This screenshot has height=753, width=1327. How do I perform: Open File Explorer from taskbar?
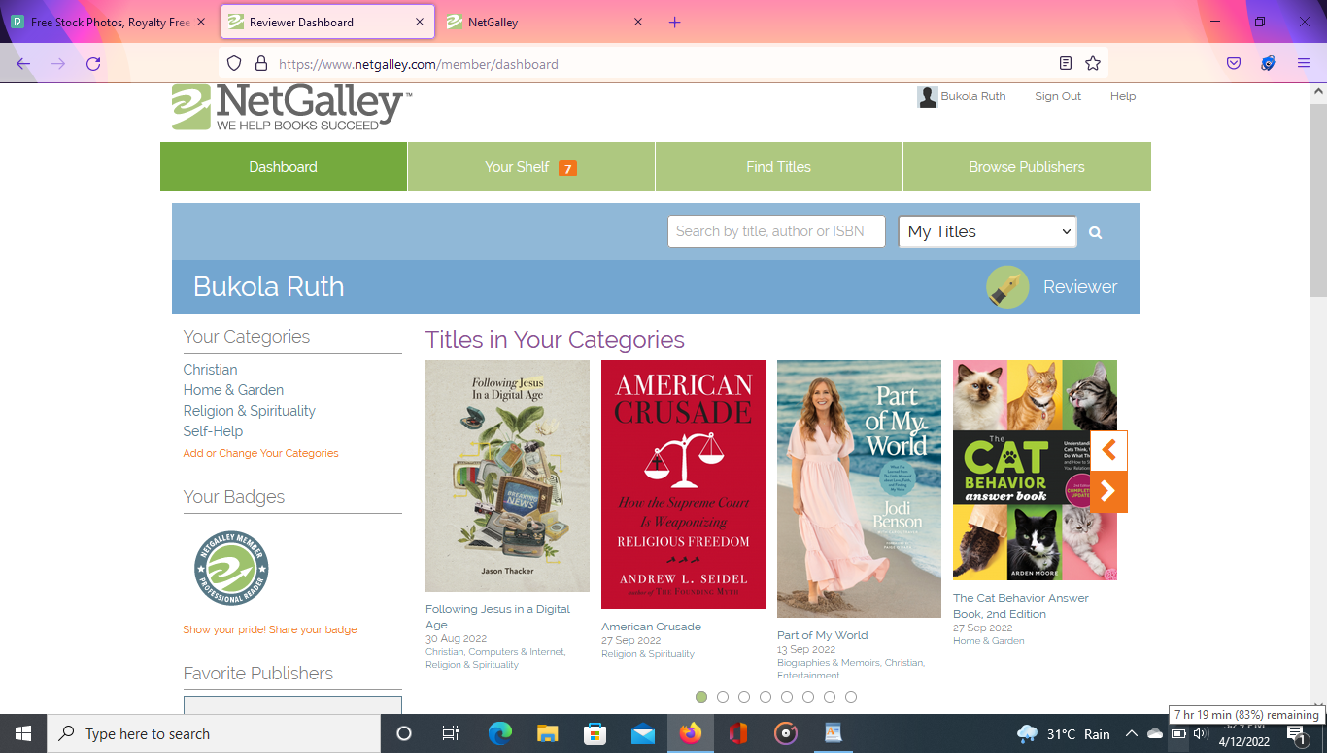pos(547,734)
